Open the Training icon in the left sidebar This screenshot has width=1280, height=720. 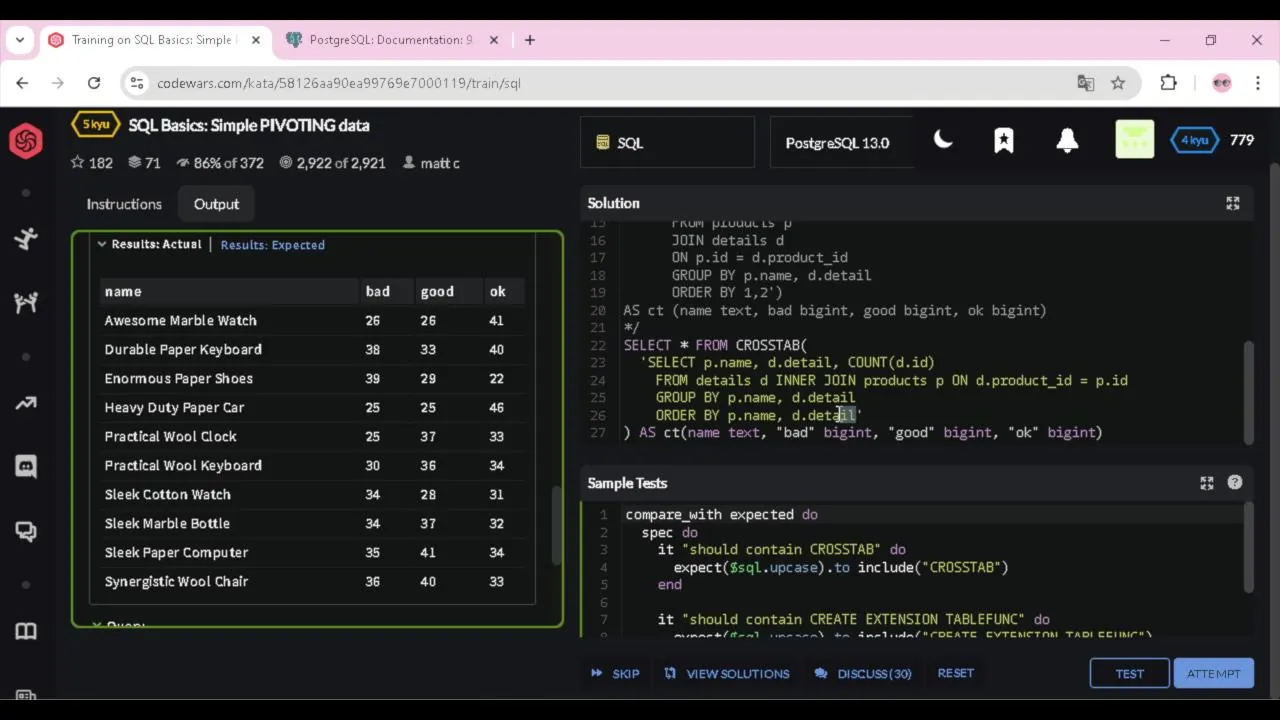click(x=26, y=238)
